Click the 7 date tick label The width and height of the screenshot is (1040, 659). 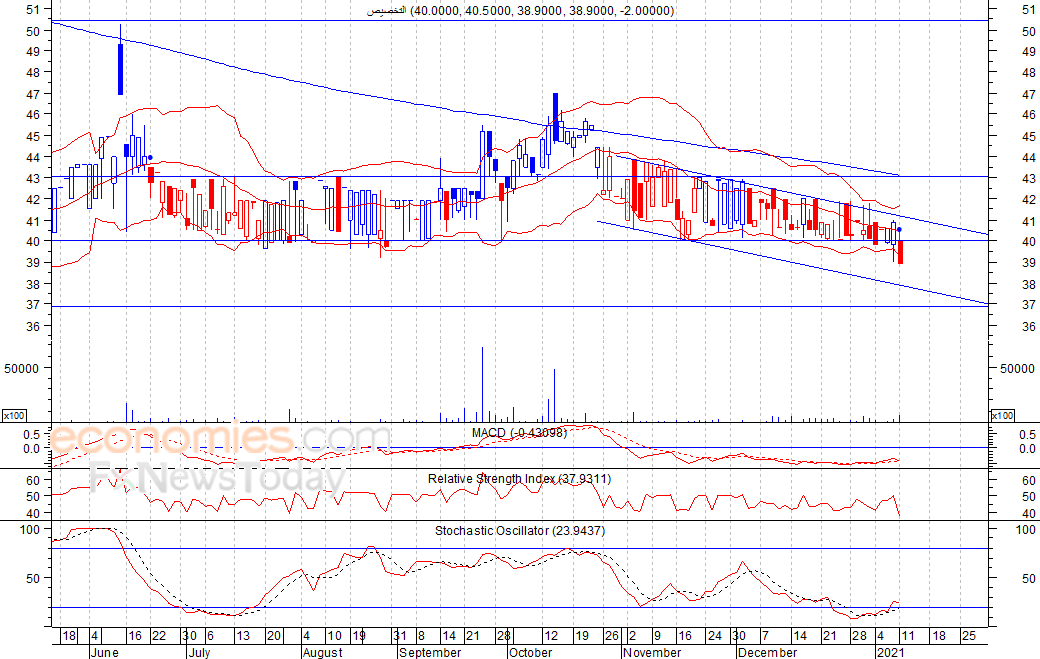(x=765, y=636)
